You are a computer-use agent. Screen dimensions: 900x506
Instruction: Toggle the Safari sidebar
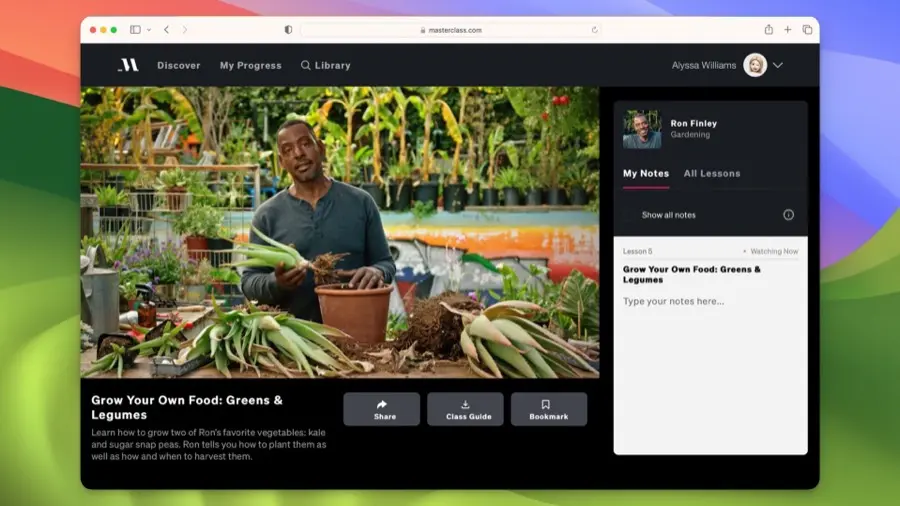point(135,30)
